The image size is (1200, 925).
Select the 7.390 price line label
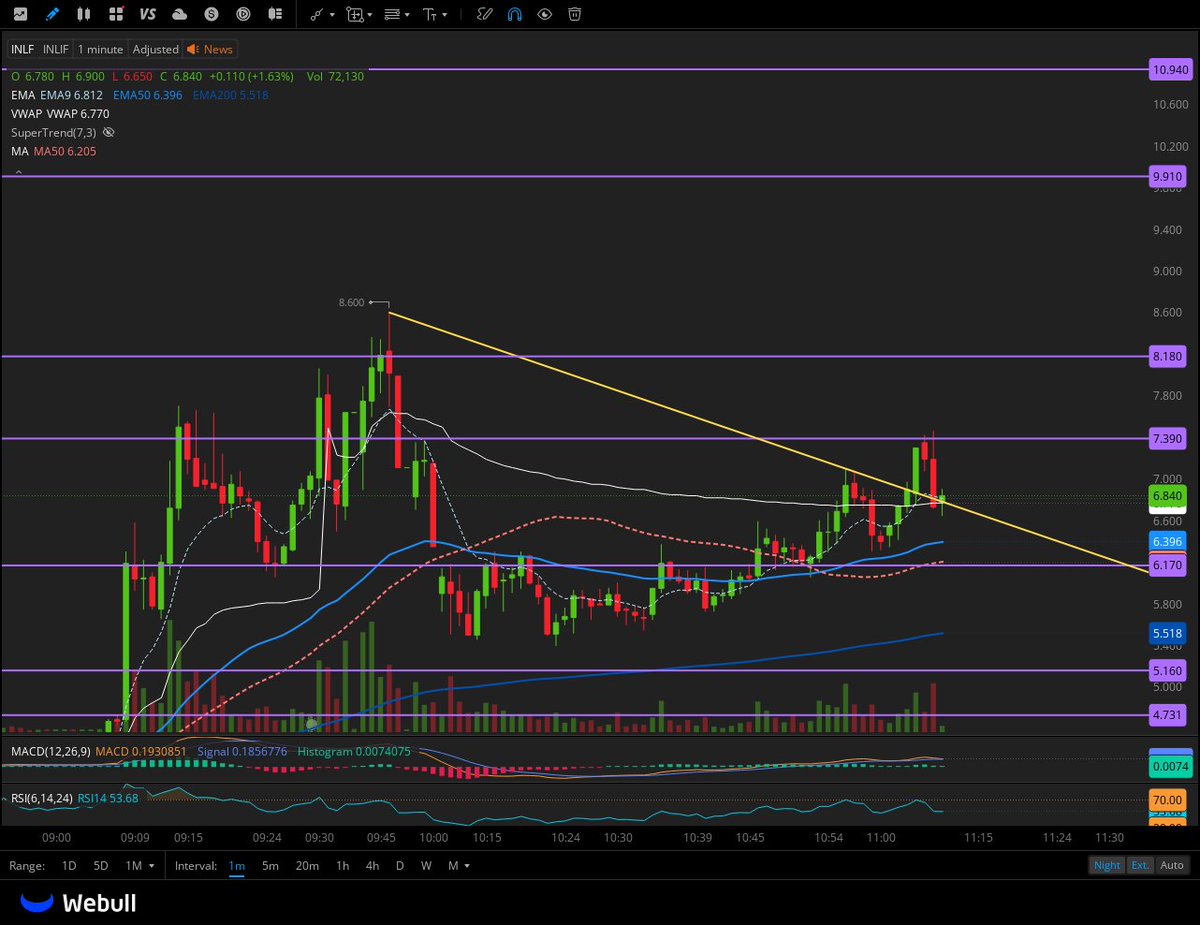pyautogui.click(x=1168, y=439)
